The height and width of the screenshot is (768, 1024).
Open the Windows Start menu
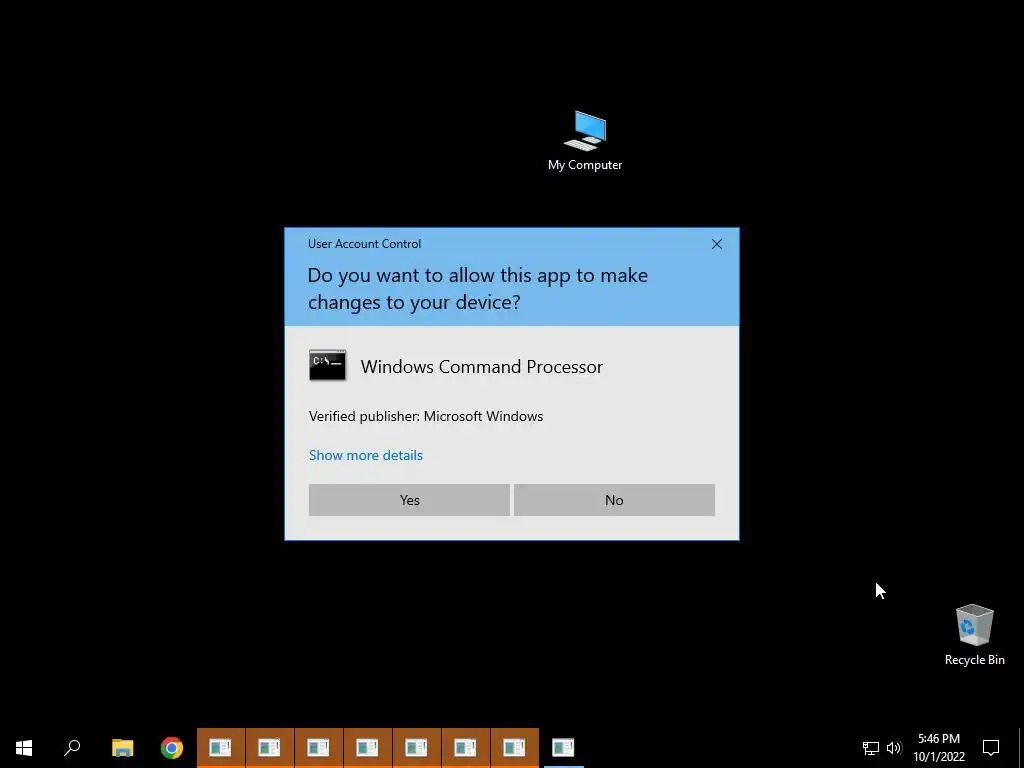tap(24, 748)
